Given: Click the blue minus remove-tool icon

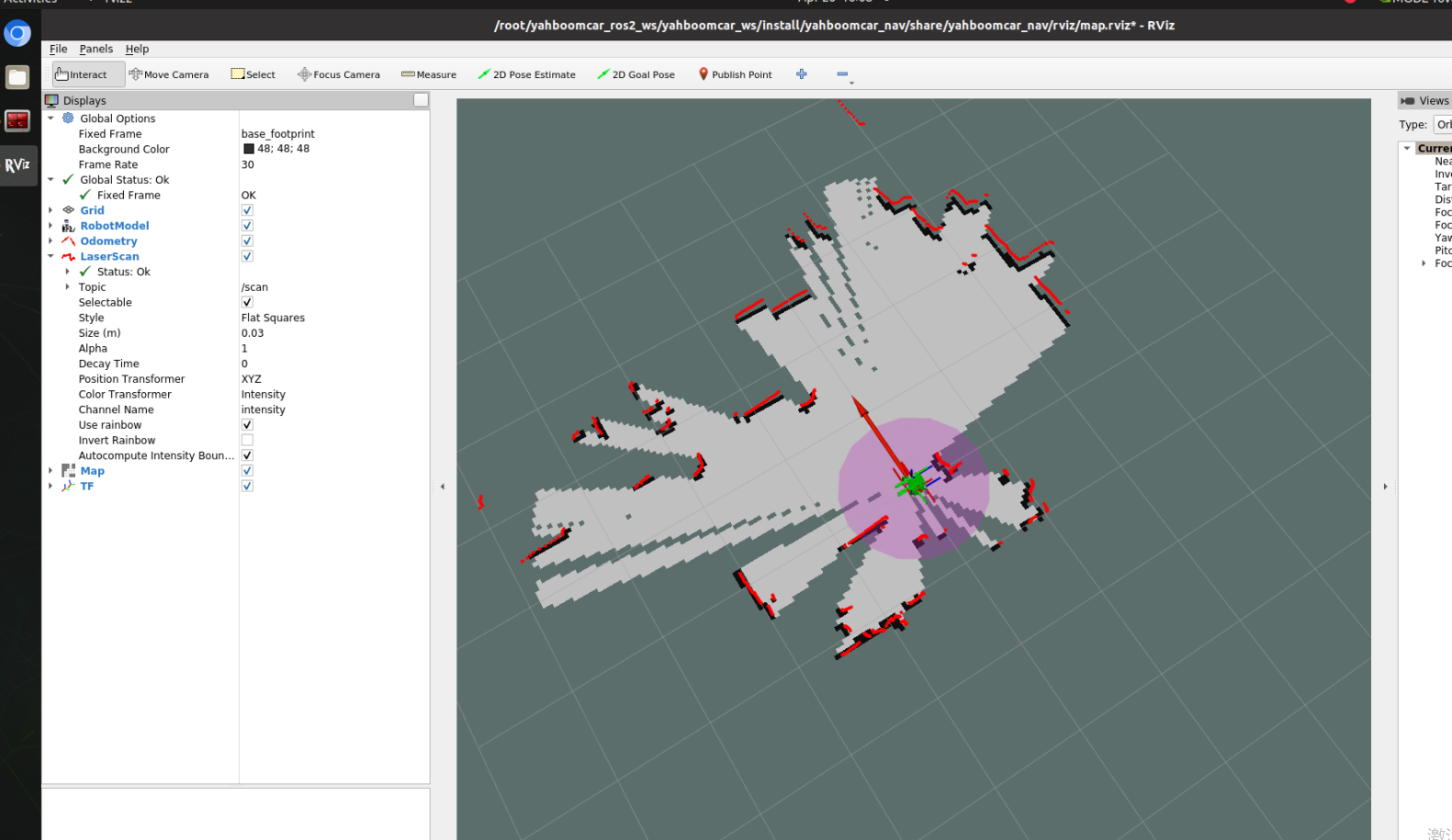Looking at the screenshot, I should [842, 74].
